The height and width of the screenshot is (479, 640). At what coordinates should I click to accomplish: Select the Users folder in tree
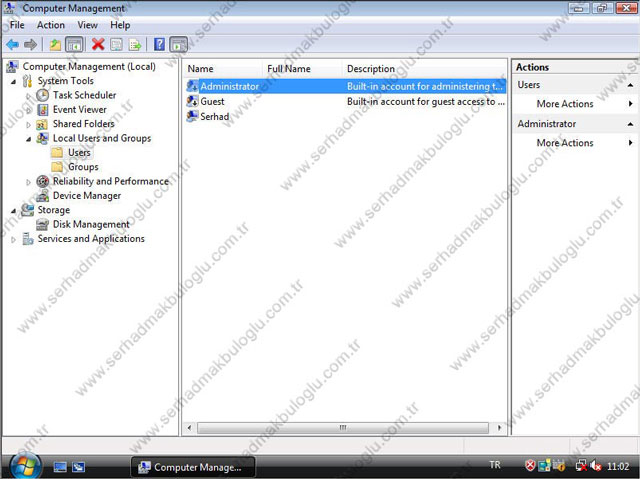pyautogui.click(x=79, y=153)
